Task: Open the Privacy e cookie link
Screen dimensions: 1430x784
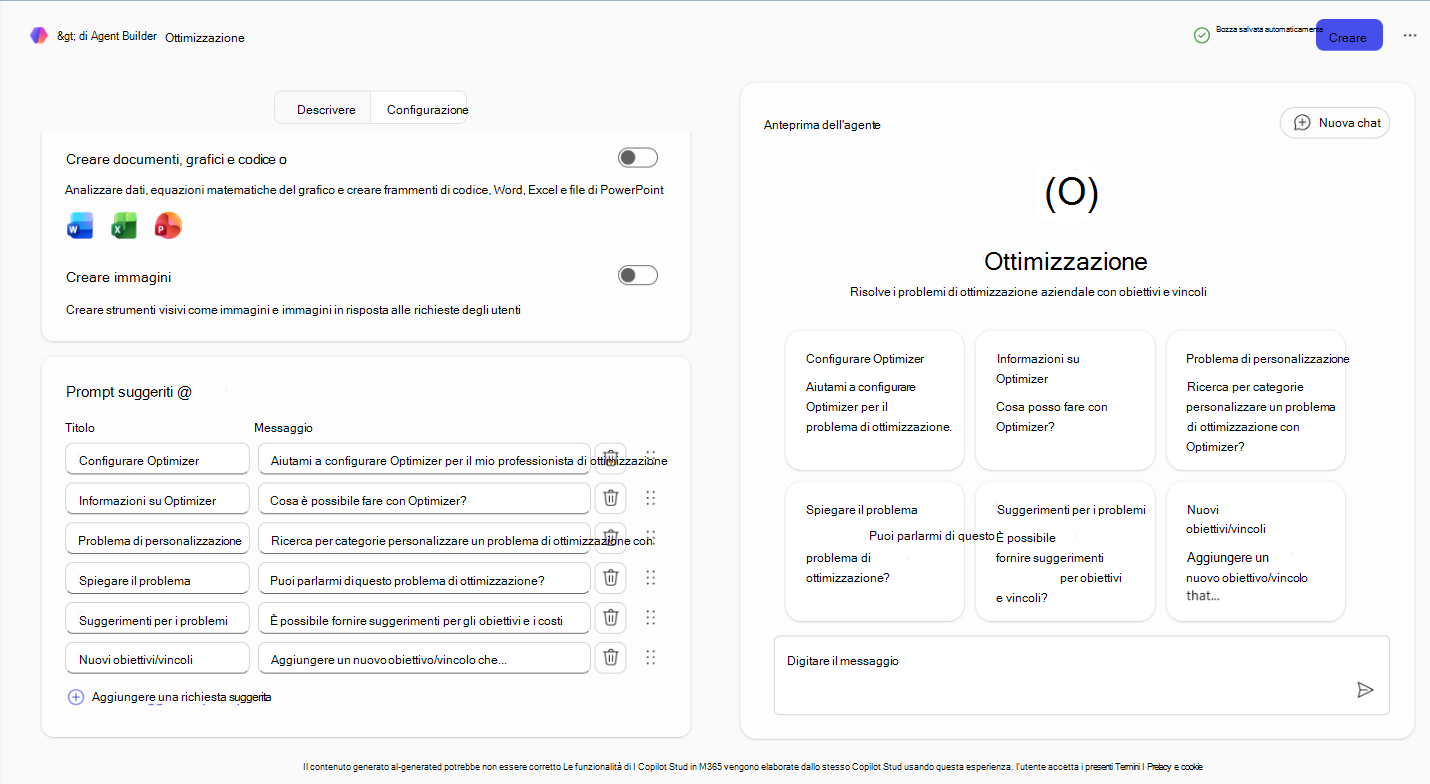Action: coord(1176,766)
